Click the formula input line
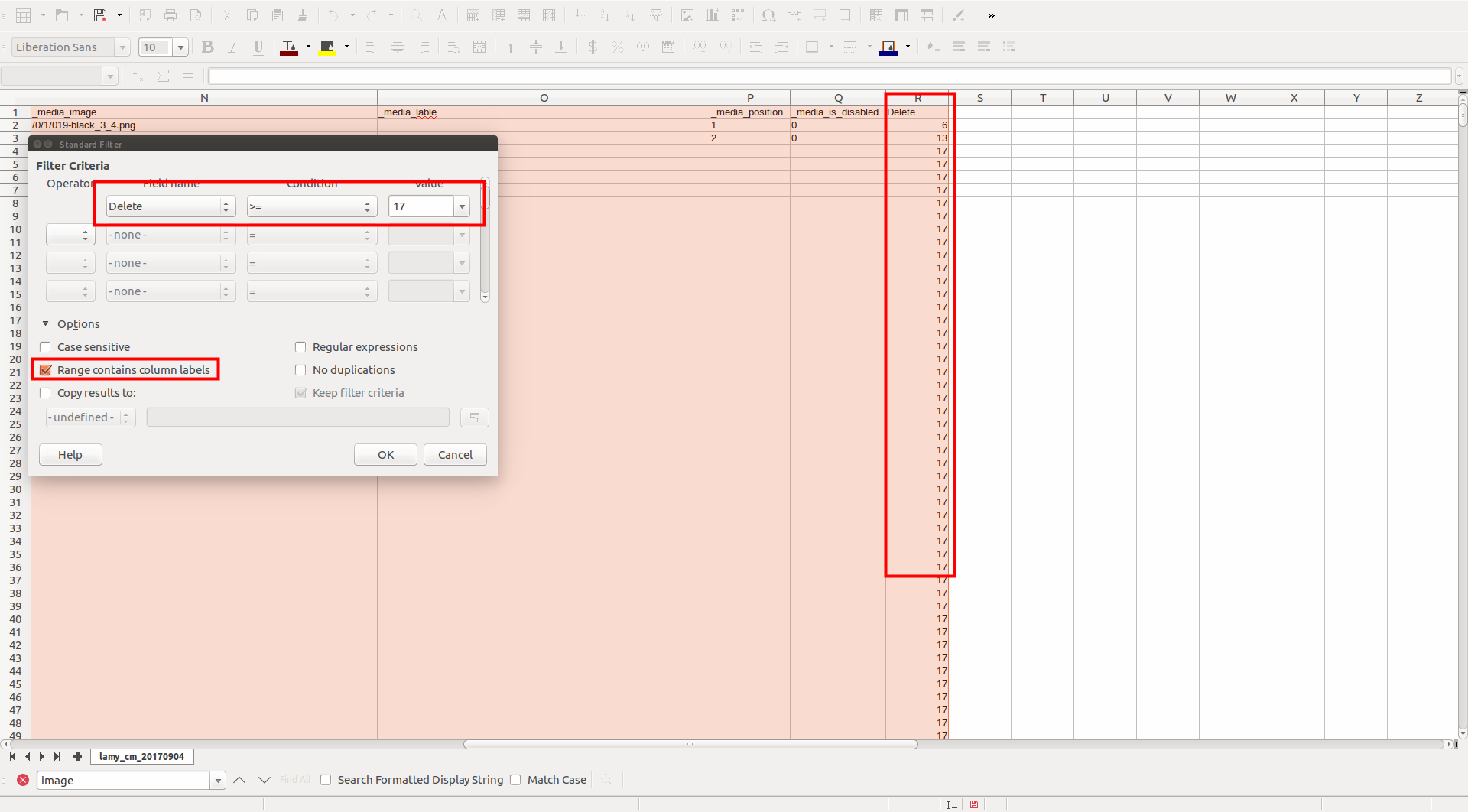This screenshot has height=812, width=1468. tap(830, 76)
